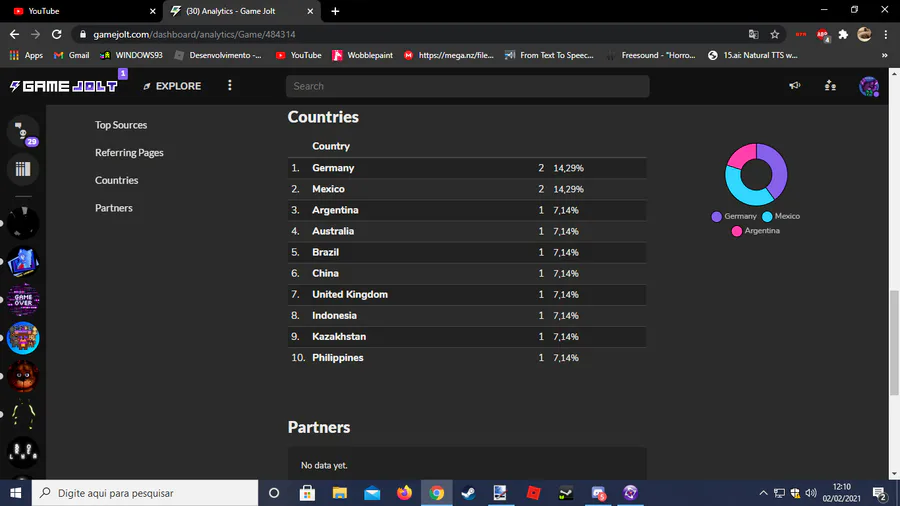Open the three-dot more menu beside Explore

pos(230,85)
